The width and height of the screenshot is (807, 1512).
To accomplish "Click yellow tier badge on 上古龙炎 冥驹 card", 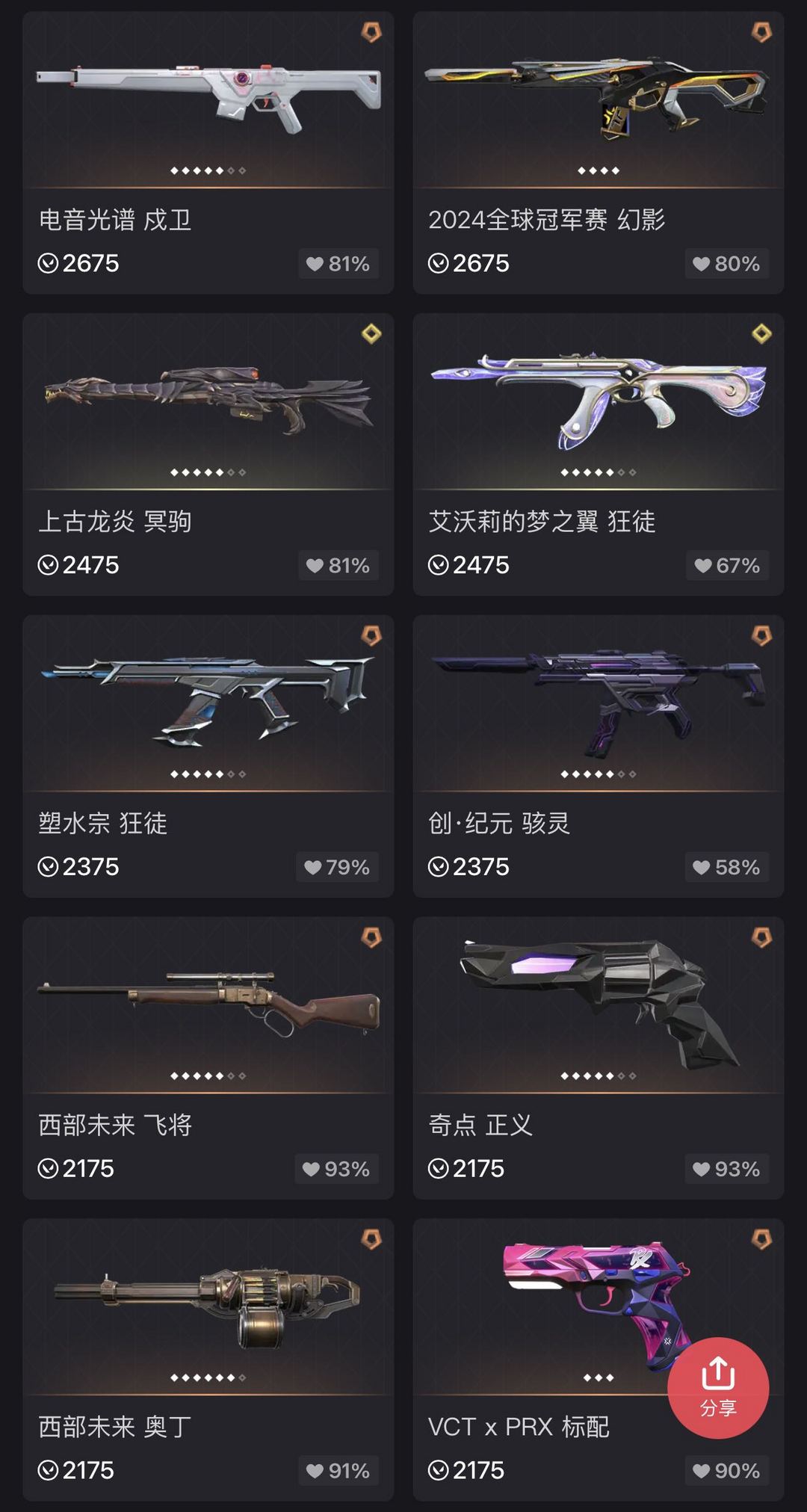I will [371, 333].
